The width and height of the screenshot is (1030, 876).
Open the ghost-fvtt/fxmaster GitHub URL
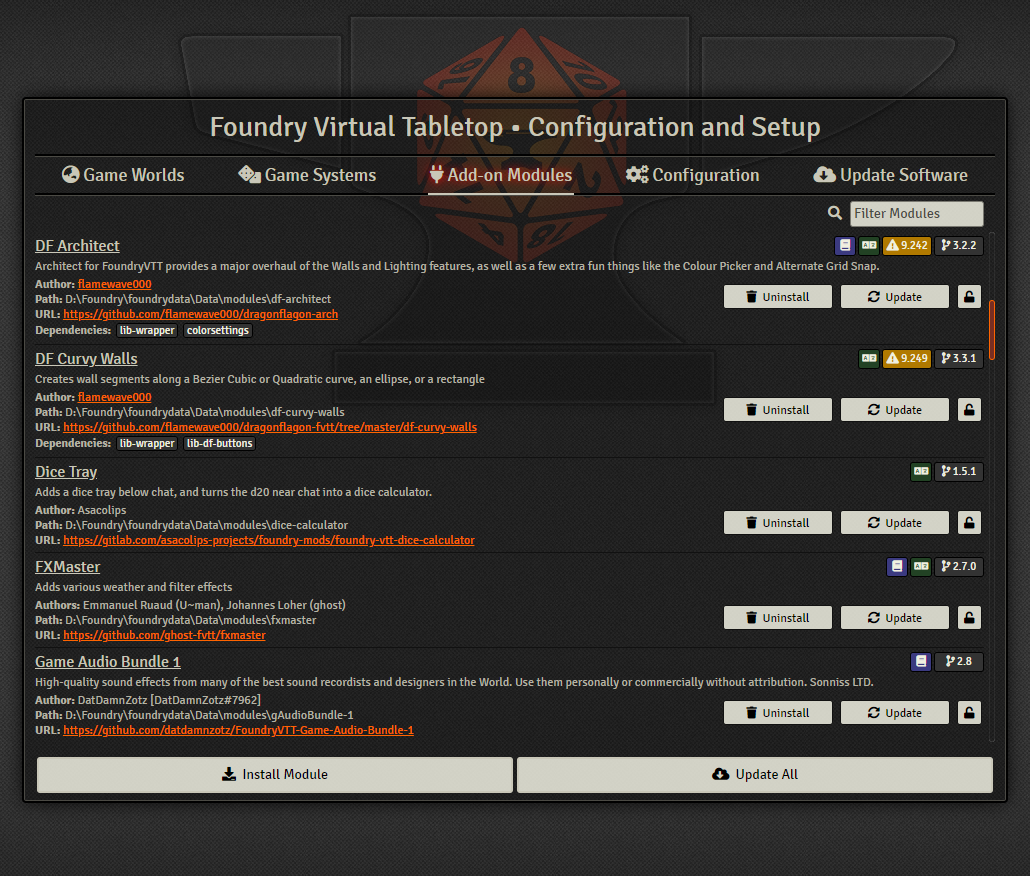[164, 636]
